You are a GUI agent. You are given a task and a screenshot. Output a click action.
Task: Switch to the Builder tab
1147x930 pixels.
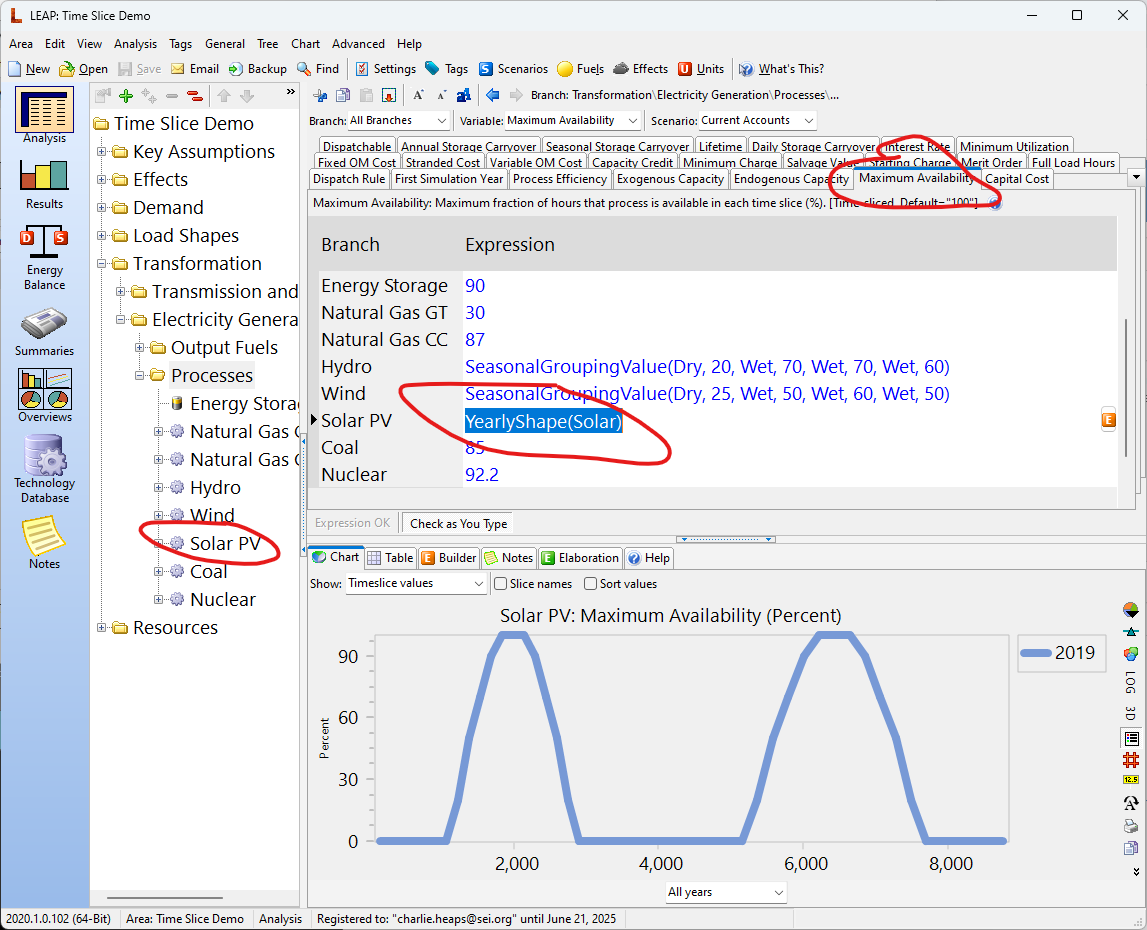[448, 558]
